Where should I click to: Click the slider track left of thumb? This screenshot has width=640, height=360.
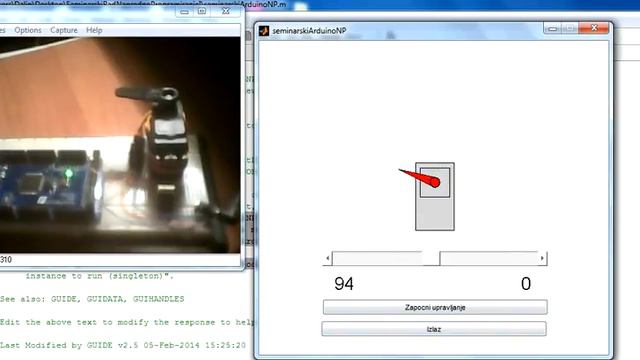click(377, 258)
